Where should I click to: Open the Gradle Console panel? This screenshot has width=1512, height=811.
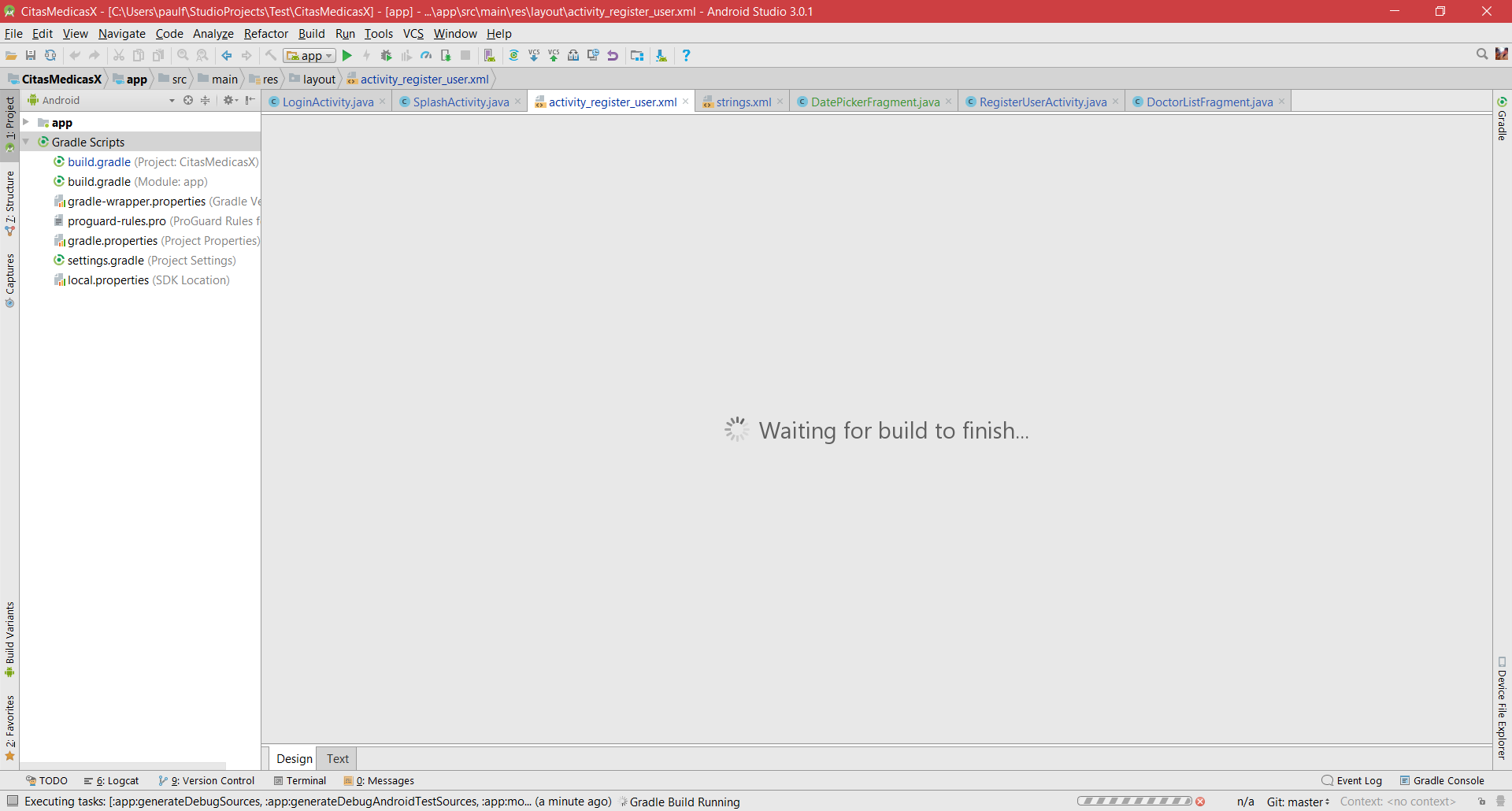[1441, 781]
